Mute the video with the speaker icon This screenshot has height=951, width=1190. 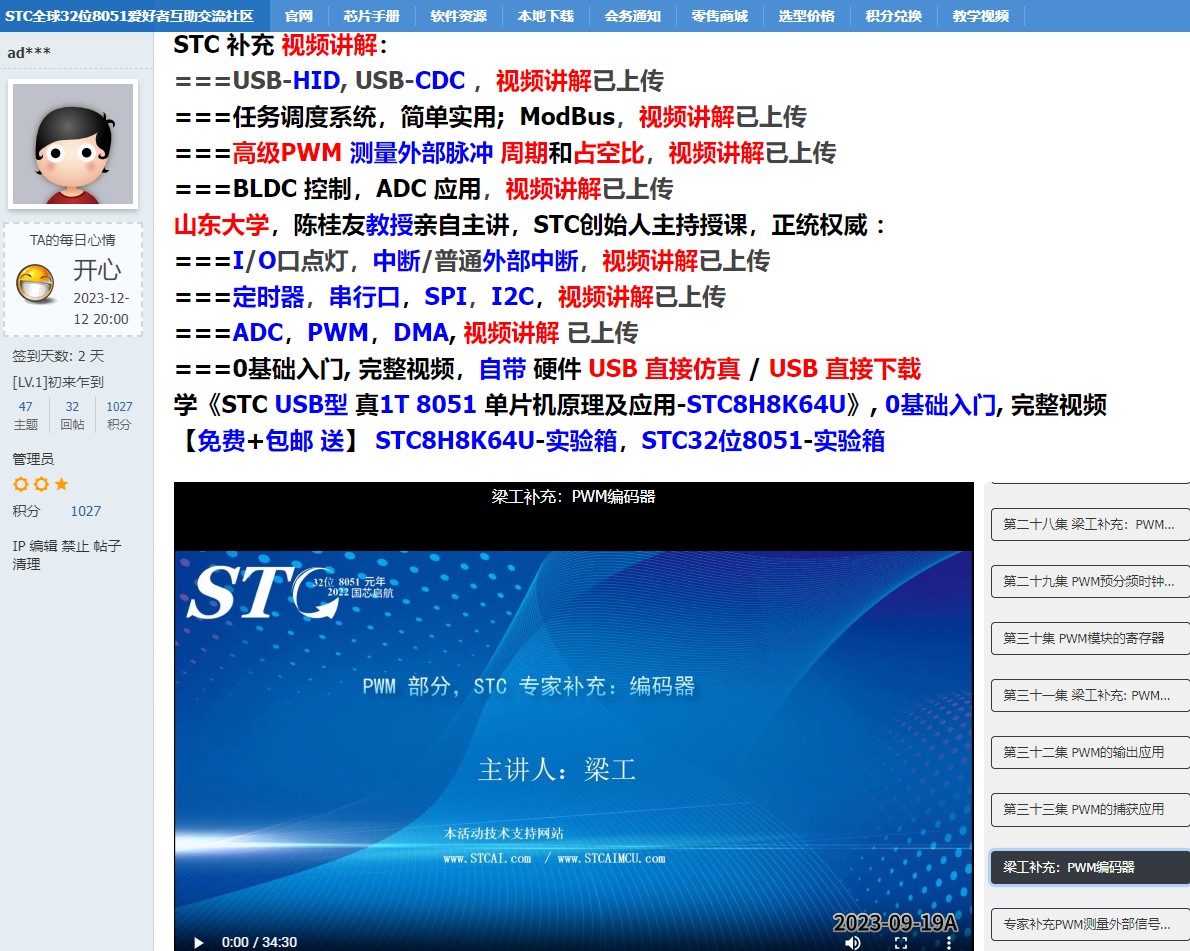click(853, 942)
